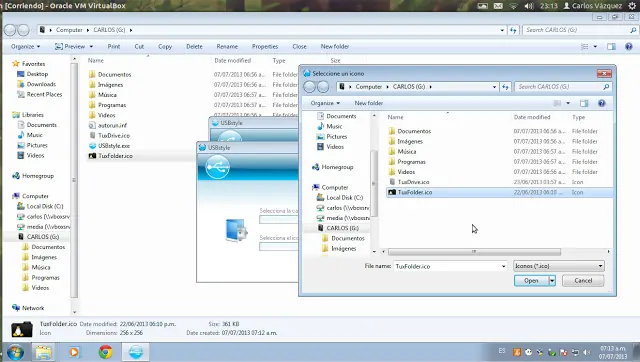Refresh the dialog's address bar location

(x=505, y=87)
